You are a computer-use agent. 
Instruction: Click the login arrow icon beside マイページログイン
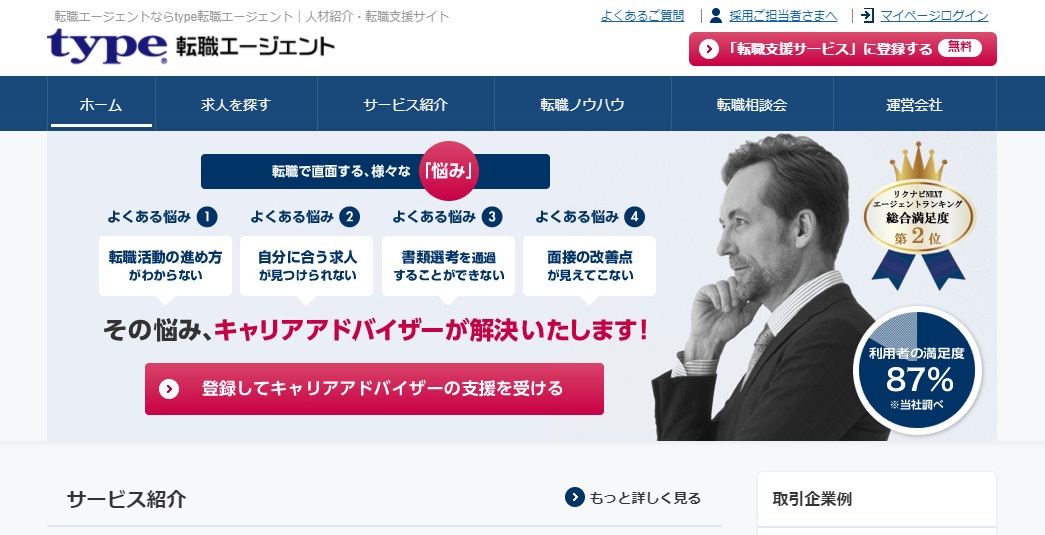867,15
